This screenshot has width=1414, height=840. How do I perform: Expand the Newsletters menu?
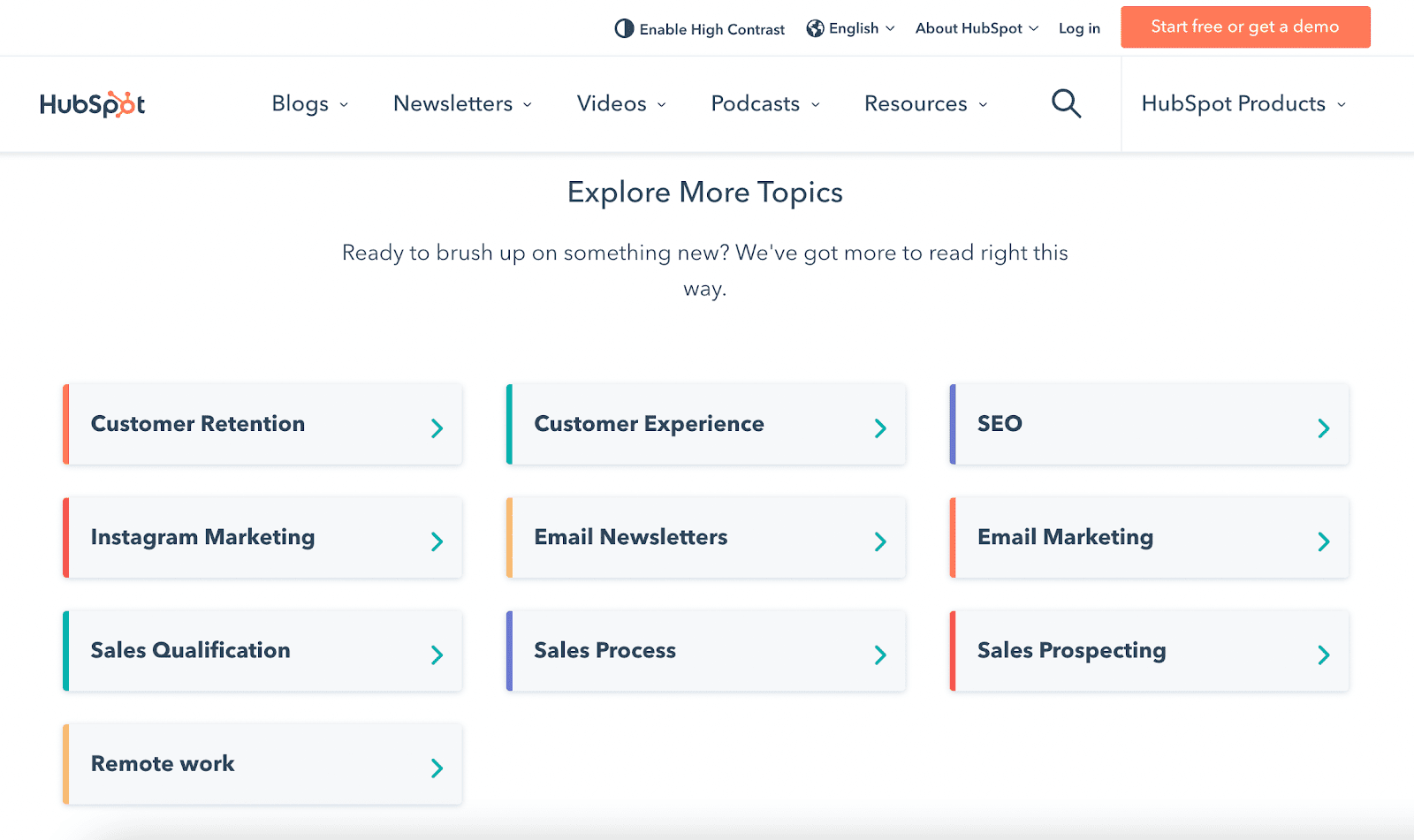point(463,104)
